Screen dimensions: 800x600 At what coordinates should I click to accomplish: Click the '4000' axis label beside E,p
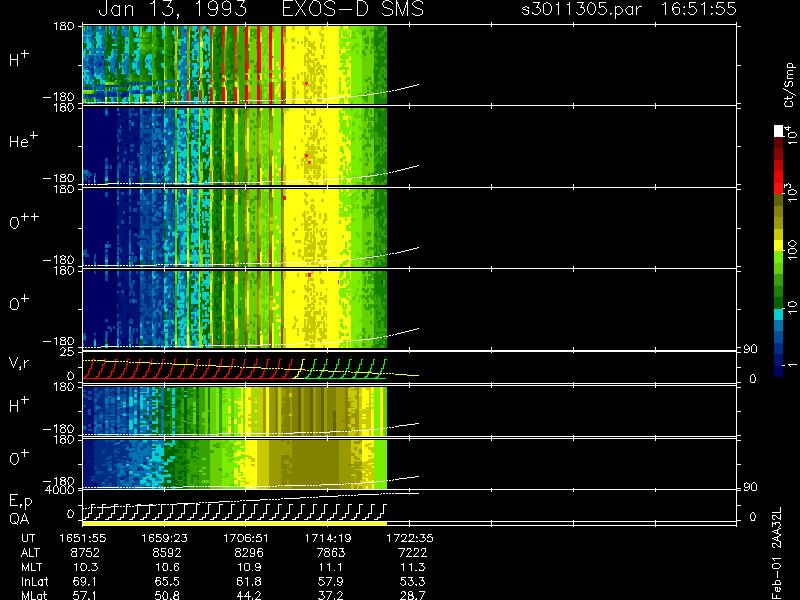coord(60,490)
